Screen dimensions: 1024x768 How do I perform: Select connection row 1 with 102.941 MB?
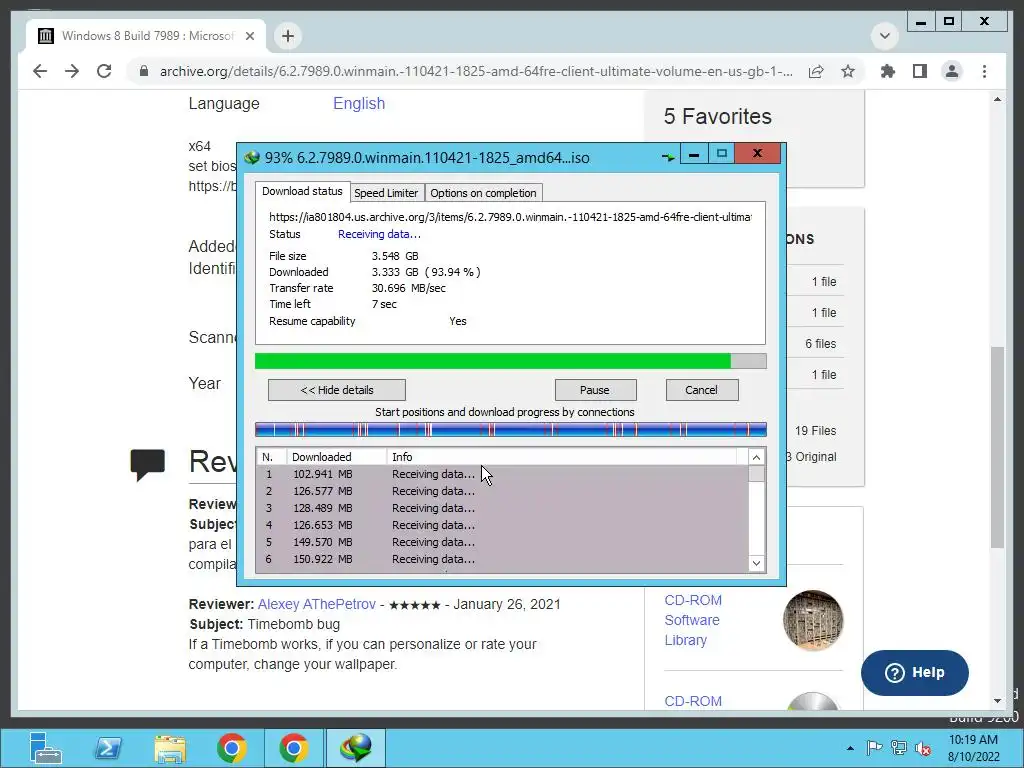pyautogui.click(x=503, y=474)
